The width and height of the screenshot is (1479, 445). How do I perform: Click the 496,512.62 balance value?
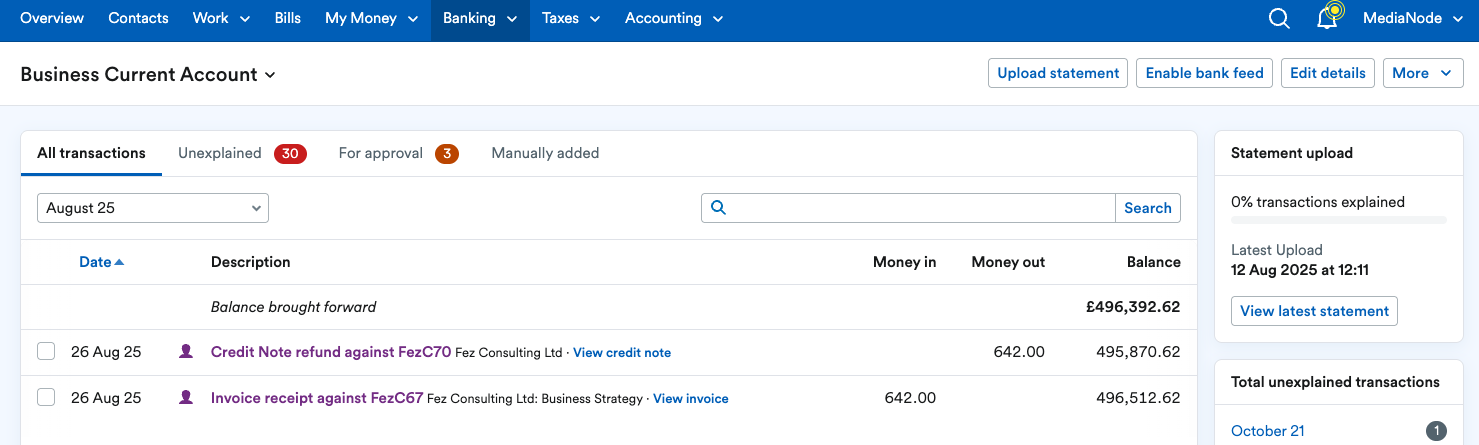[1138, 398]
